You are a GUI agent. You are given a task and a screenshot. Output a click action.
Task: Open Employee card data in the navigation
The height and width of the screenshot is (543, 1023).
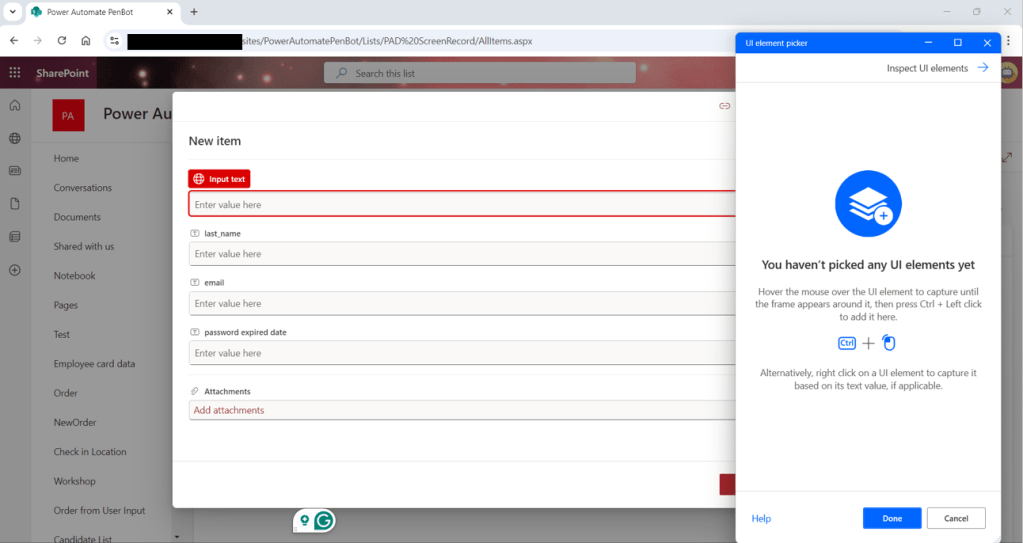(94, 364)
